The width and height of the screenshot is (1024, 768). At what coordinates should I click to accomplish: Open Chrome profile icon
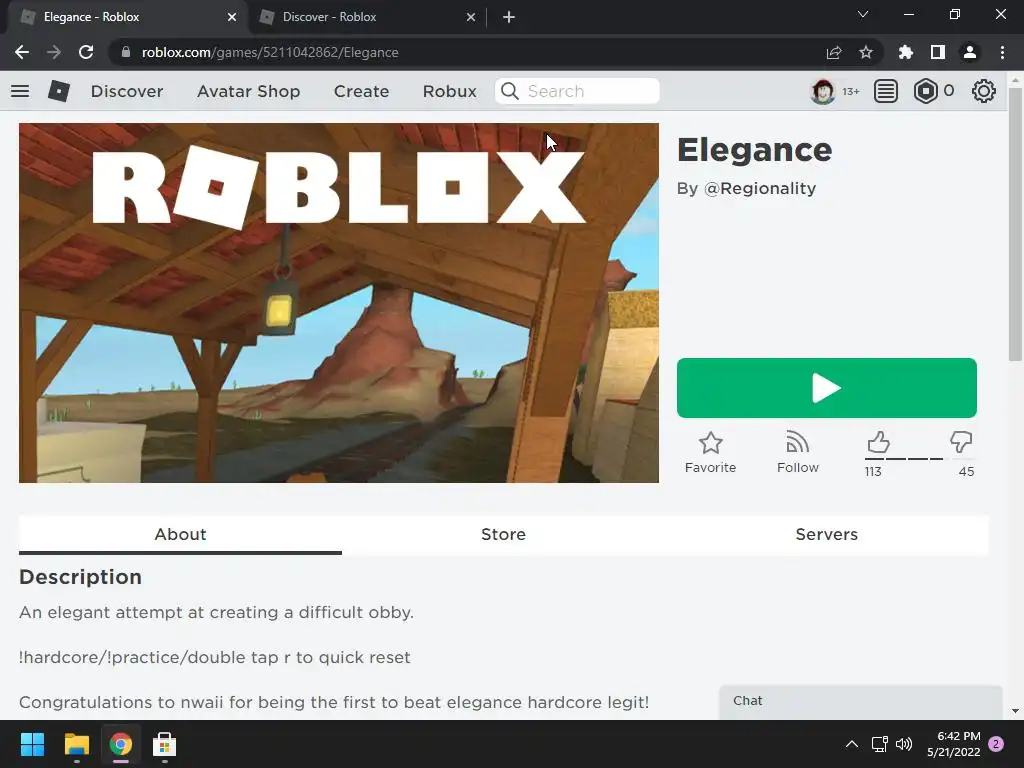[970, 52]
